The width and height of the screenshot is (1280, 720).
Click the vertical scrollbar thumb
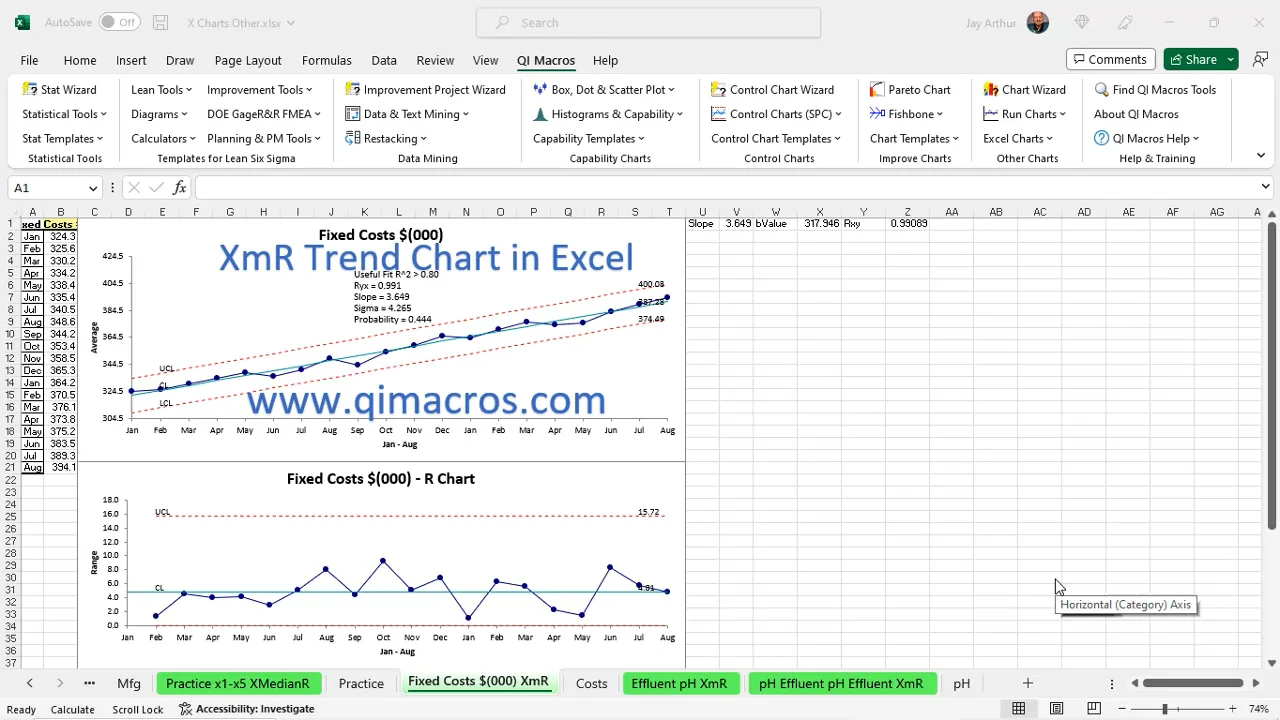[x=1272, y=375]
